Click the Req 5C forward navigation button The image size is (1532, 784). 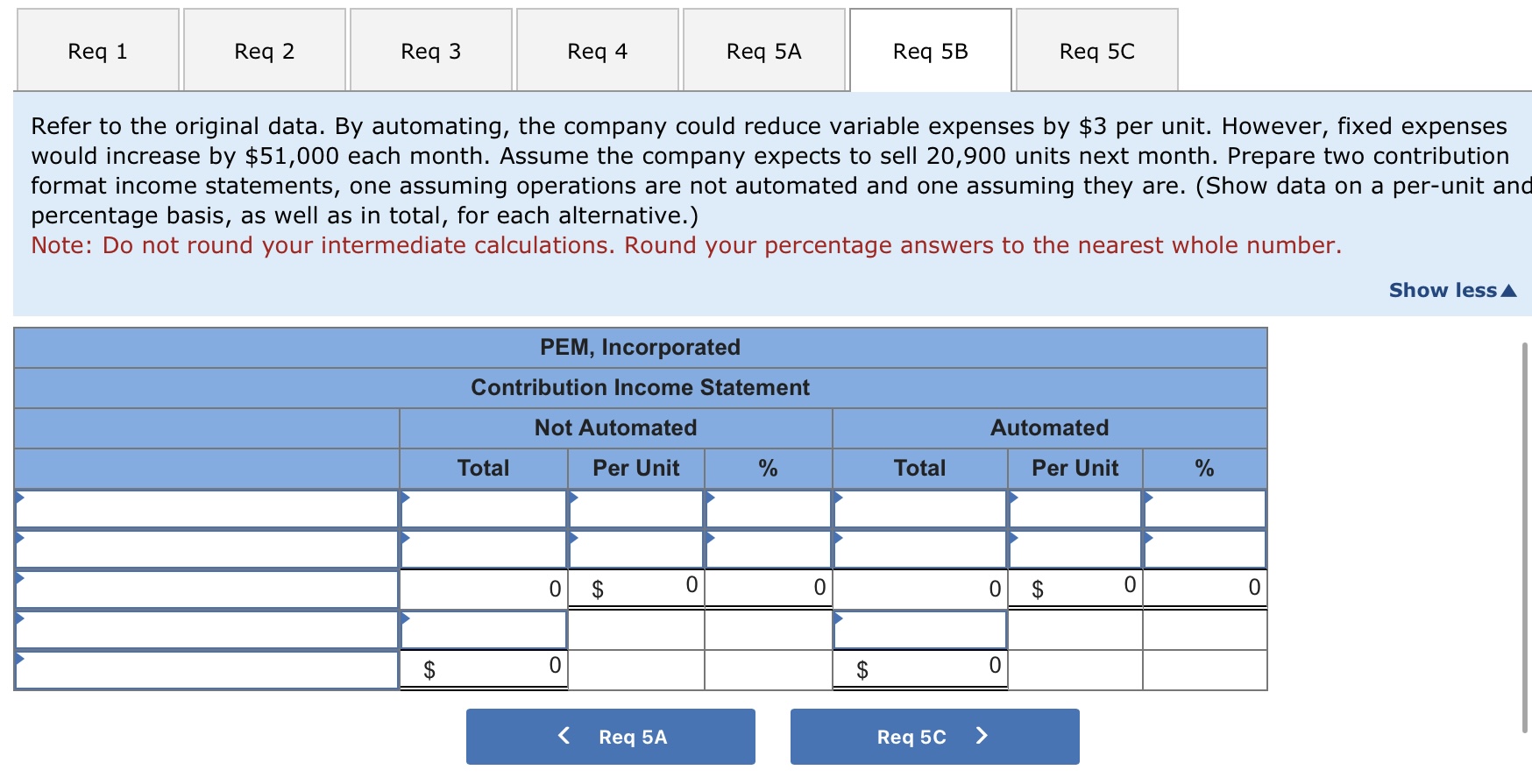point(933,736)
